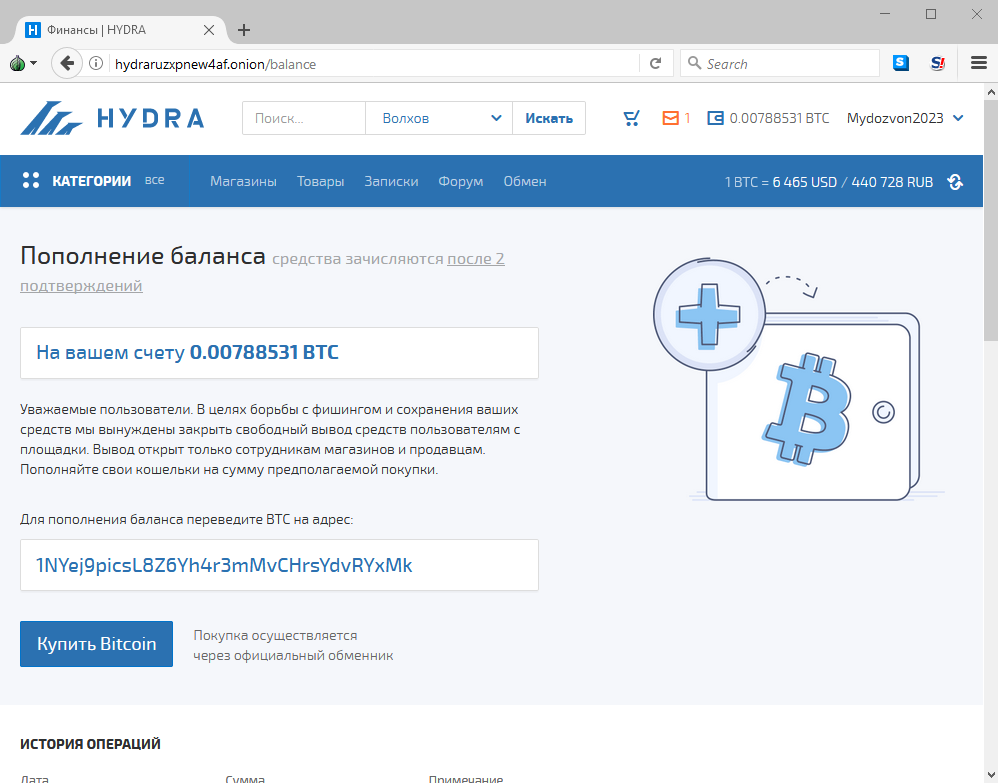
Task: Reload the page with refresh icon
Action: tap(656, 64)
